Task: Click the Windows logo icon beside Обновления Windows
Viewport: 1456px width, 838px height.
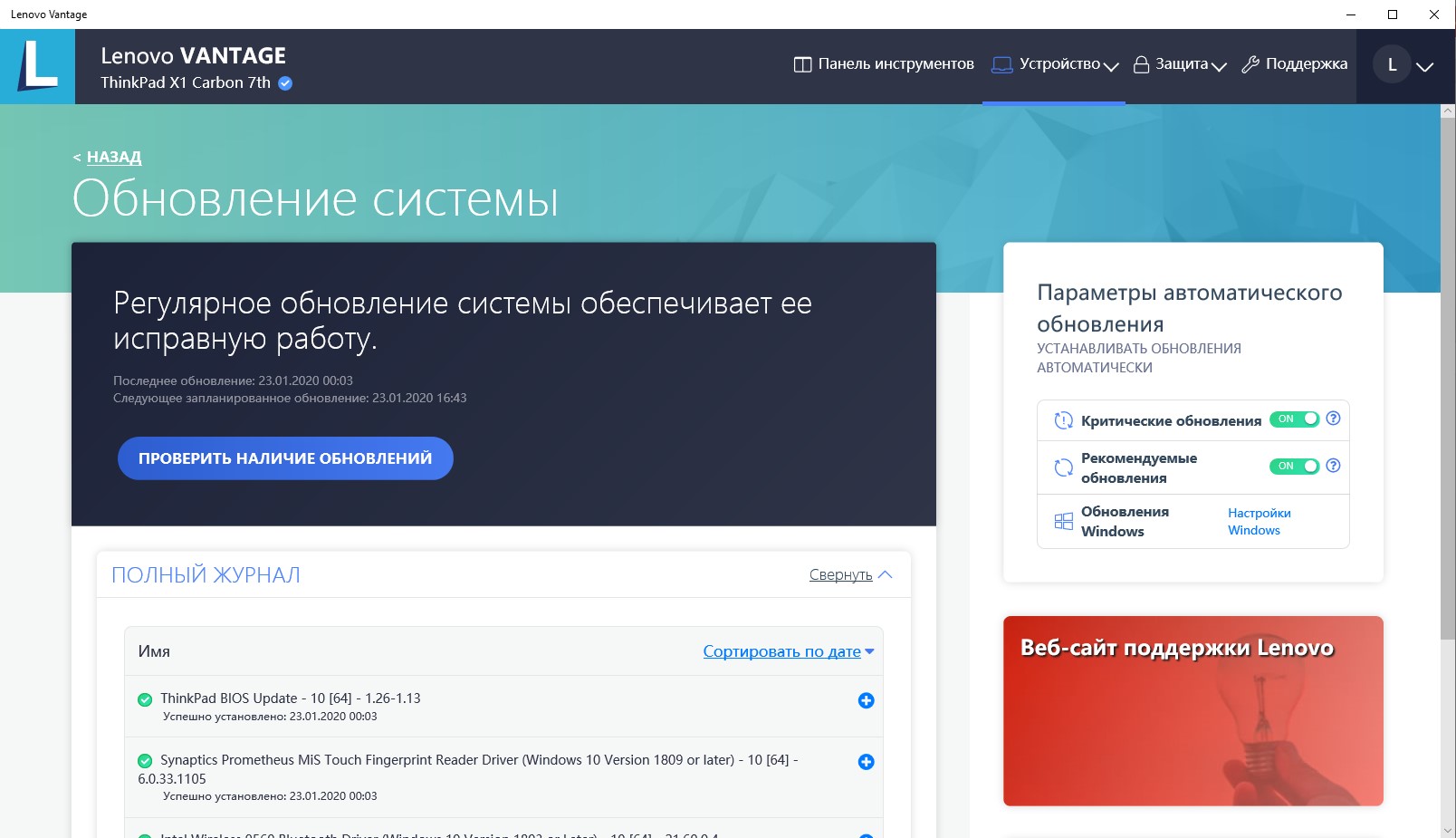Action: pyautogui.click(x=1063, y=522)
